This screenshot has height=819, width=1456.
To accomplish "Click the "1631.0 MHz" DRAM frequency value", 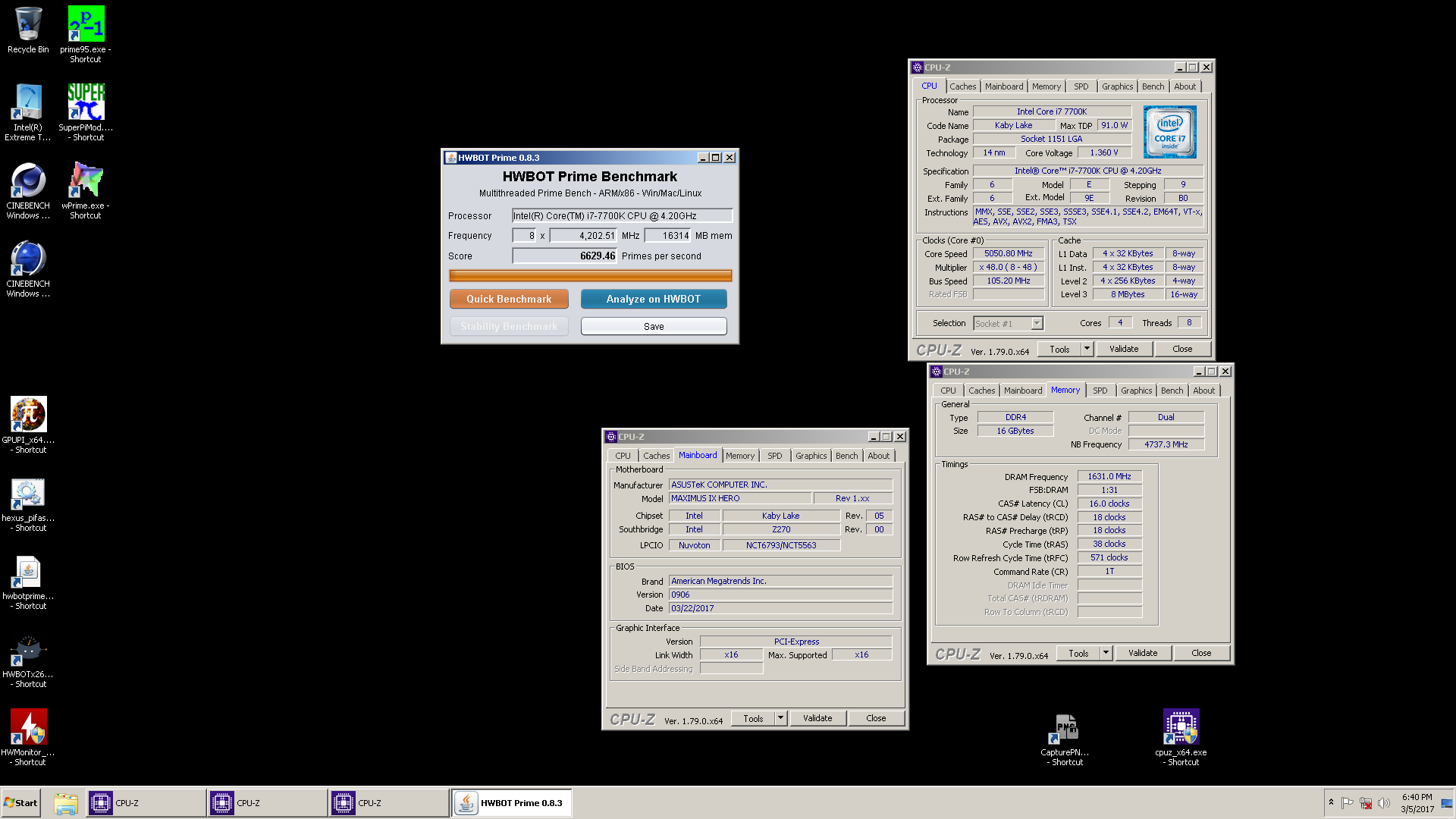I will point(1109,476).
